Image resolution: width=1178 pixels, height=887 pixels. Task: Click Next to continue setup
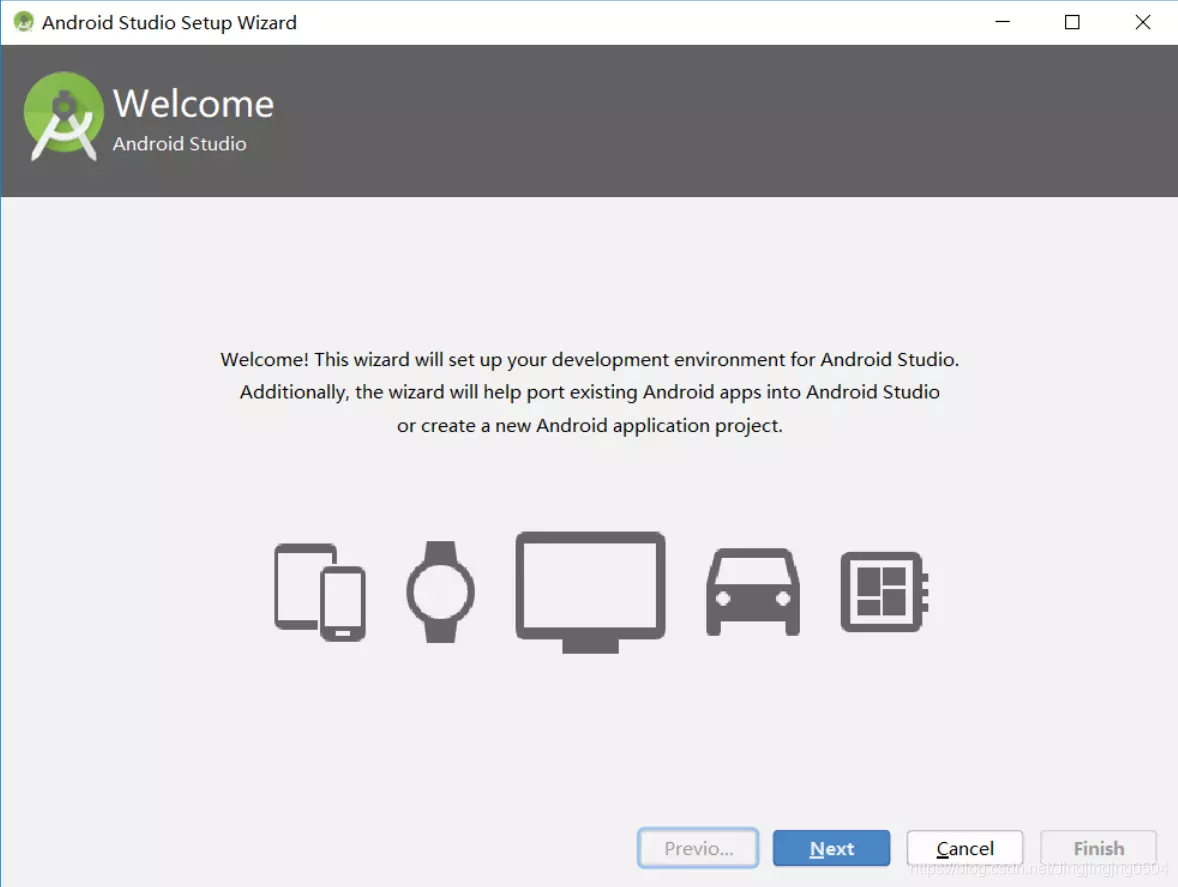coord(832,849)
